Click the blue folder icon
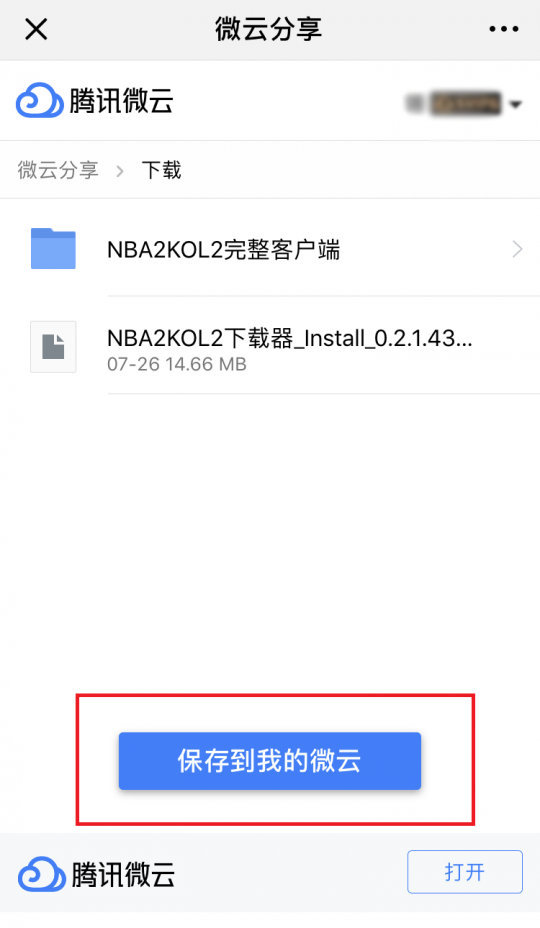Image resolution: width=540 pixels, height=928 pixels. [53, 249]
